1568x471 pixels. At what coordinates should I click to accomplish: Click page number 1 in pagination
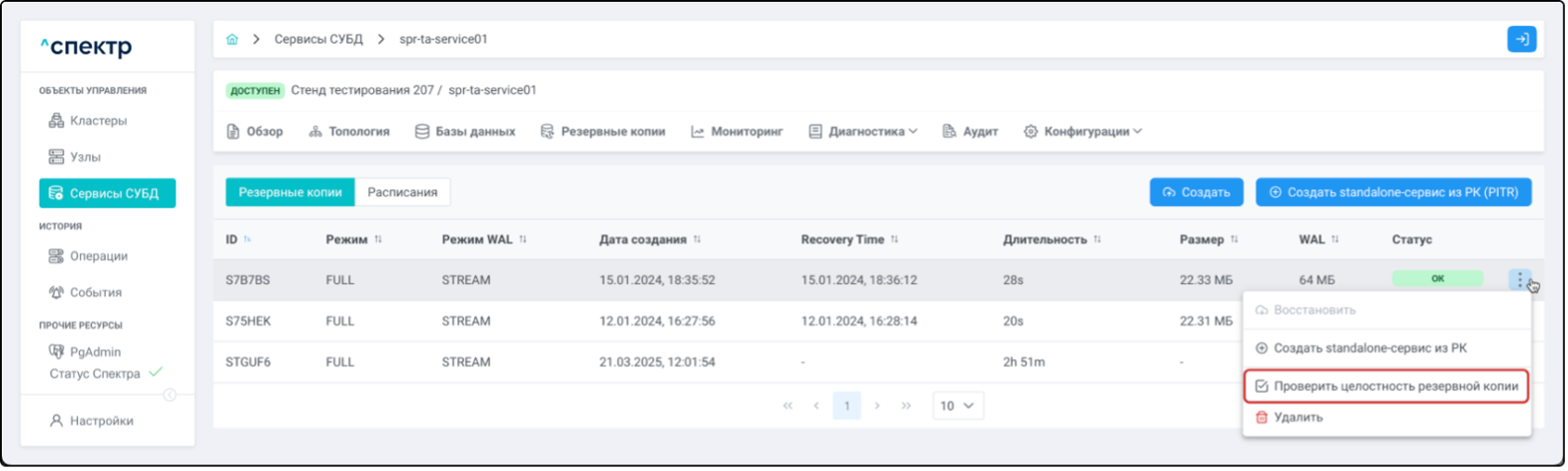coord(846,406)
